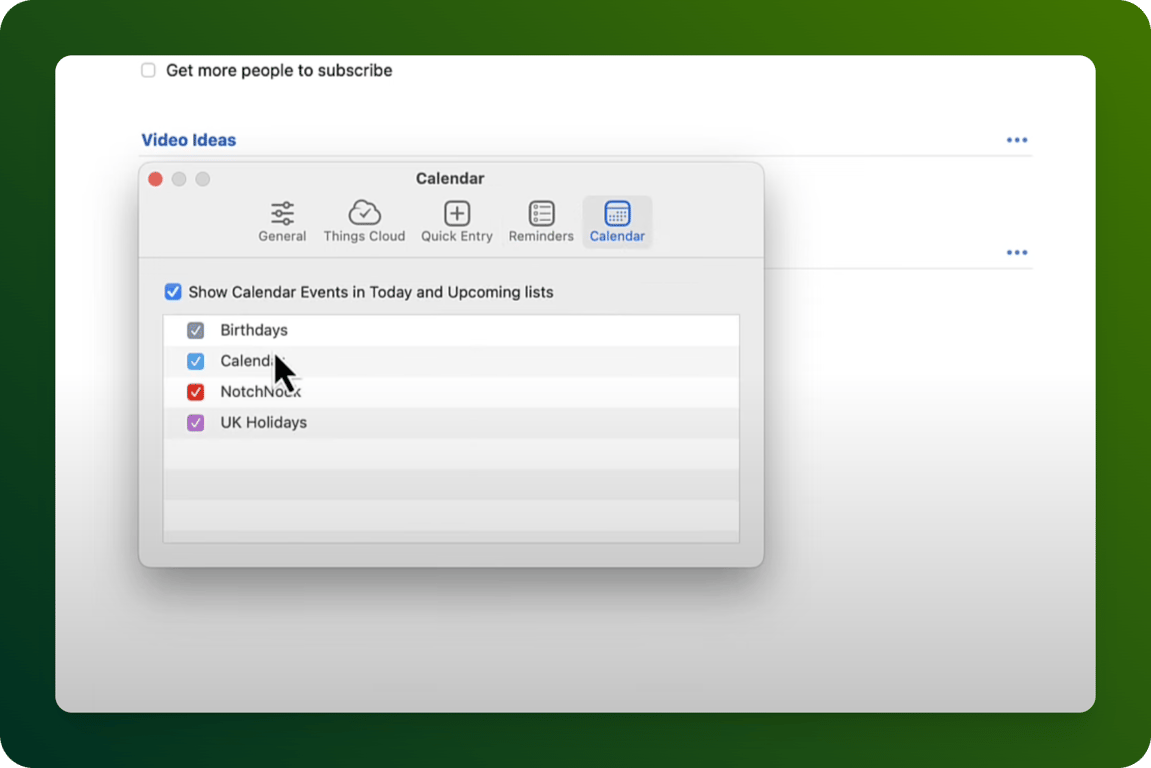Open the General preferences tab
This screenshot has height=768, width=1151.
pos(281,220)
